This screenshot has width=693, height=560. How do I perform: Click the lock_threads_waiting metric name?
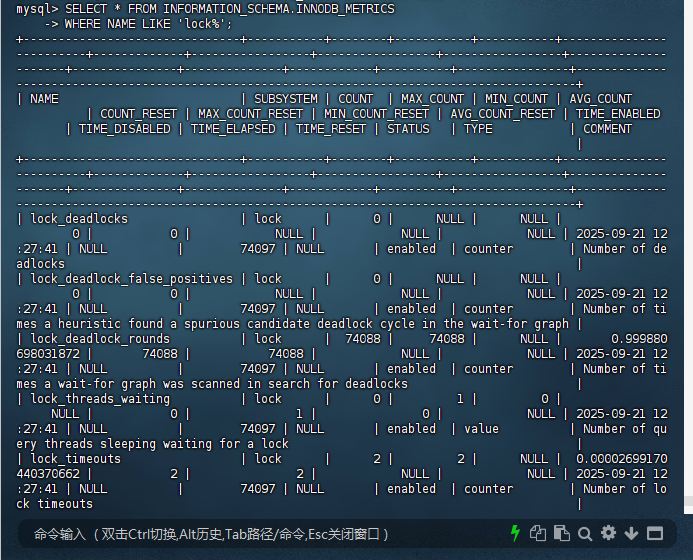coord(100,399)
